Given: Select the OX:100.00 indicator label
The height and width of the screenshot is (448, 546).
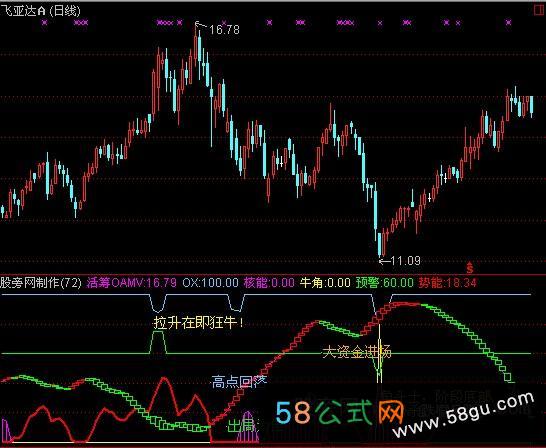Looking at the screenshot, I should click(211, 282).
